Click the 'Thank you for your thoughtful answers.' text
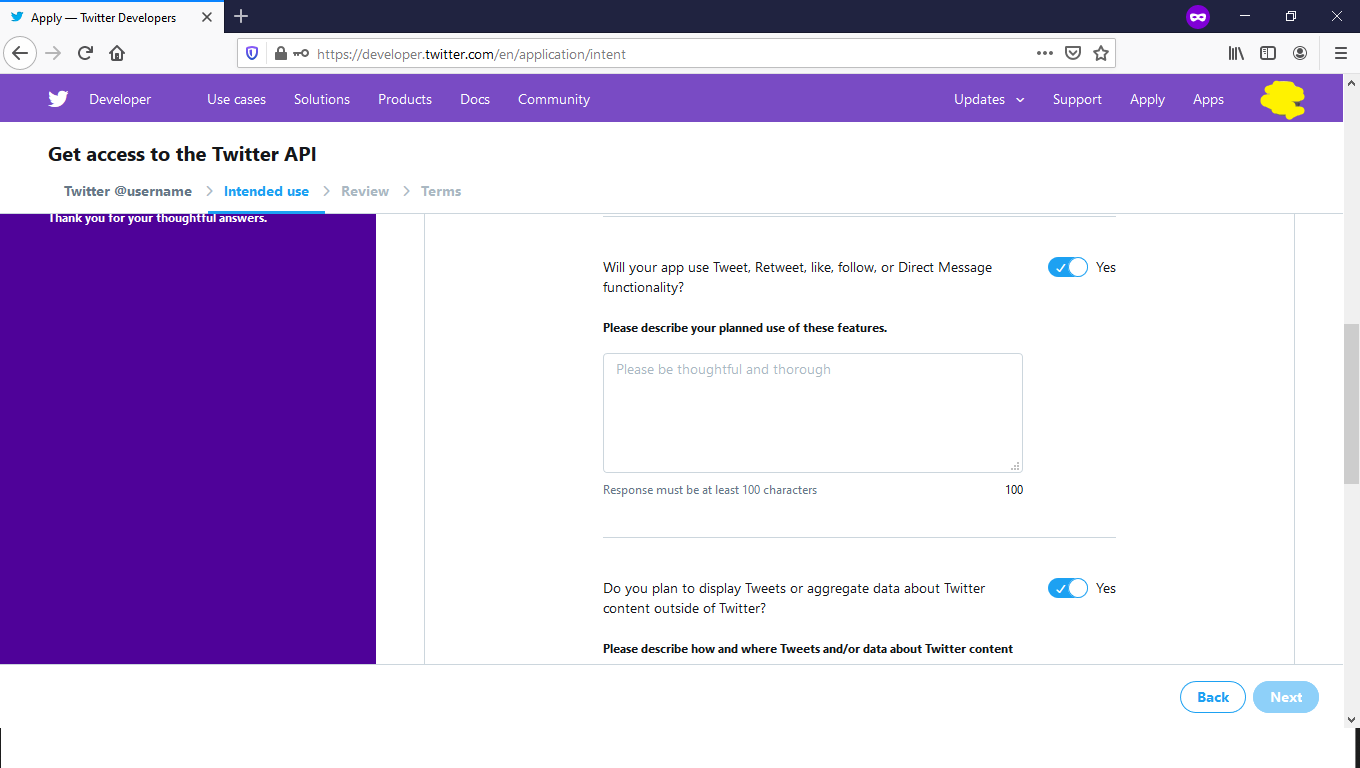1360x768 pixels. 158,219
